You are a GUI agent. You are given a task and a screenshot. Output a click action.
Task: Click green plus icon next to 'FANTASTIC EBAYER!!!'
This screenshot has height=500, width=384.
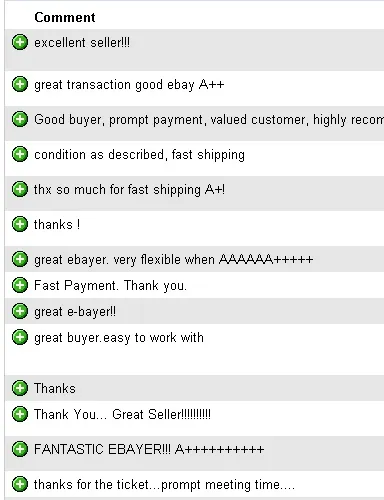tap(20, 449)
